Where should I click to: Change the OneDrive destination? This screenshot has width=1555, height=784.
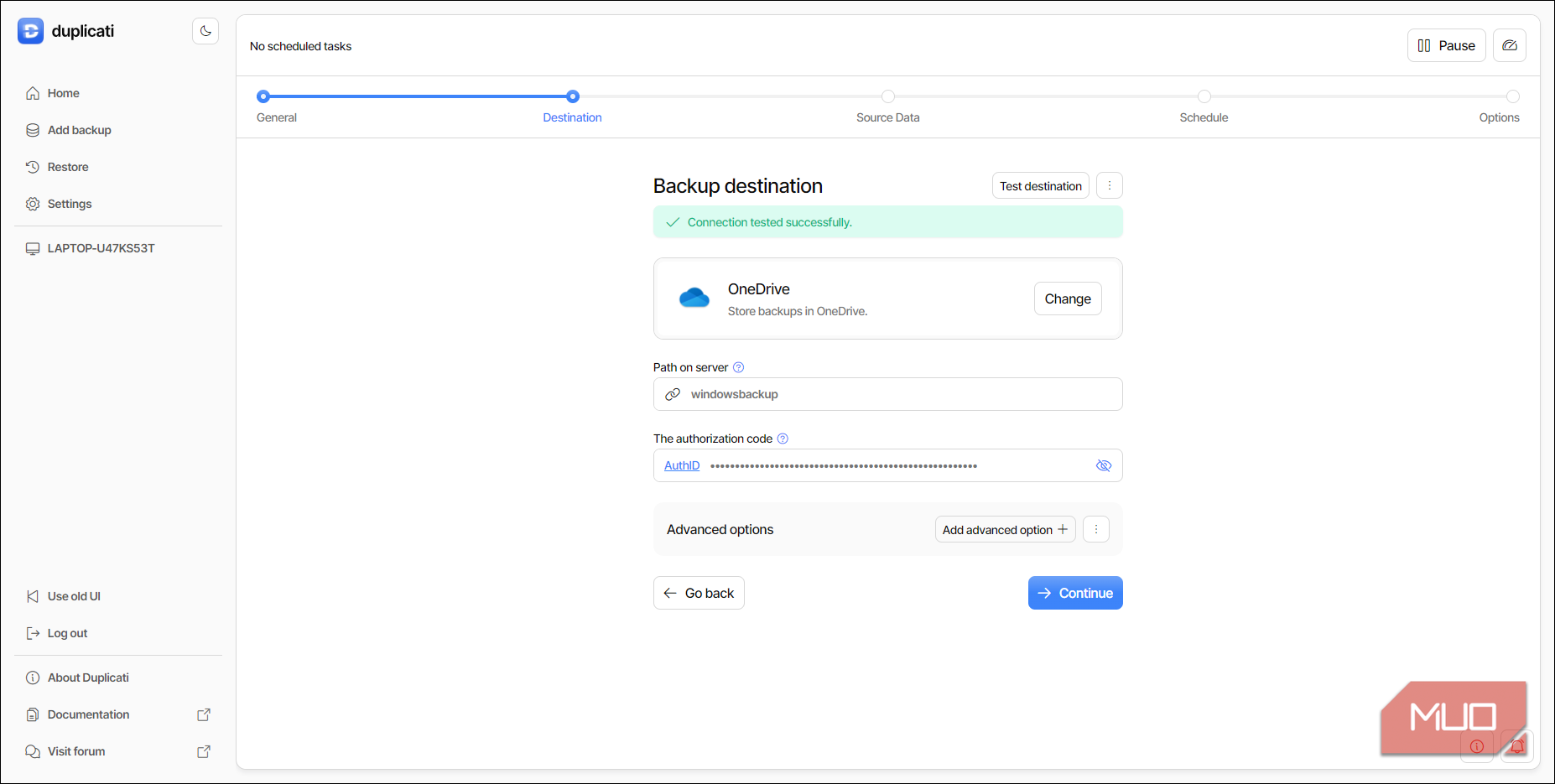tap(1068, 299)
